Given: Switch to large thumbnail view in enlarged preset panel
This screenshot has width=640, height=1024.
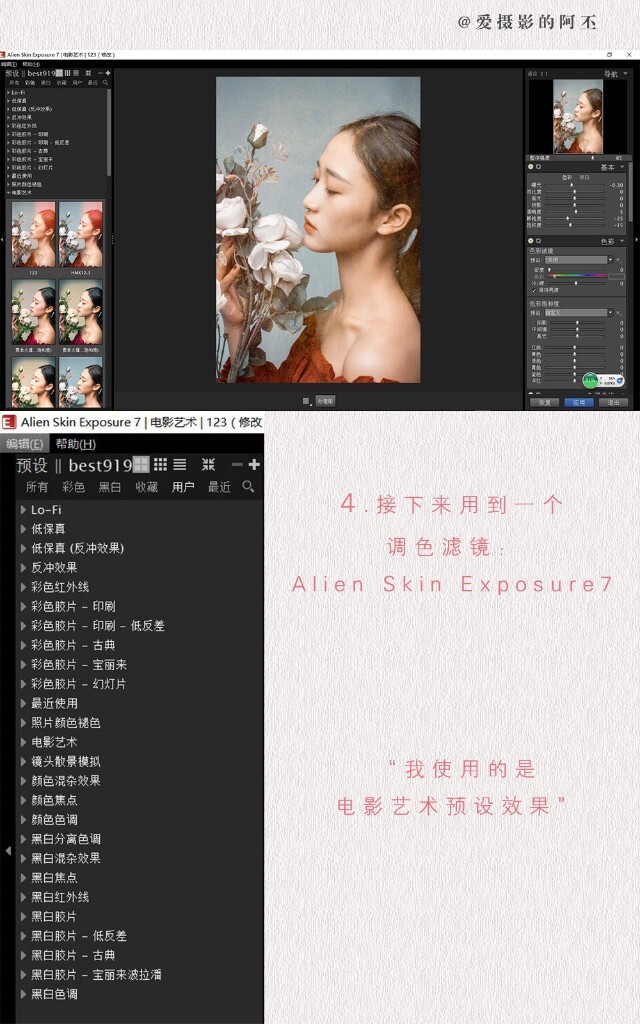Looking at the screenshot, I should coord(141,464).
